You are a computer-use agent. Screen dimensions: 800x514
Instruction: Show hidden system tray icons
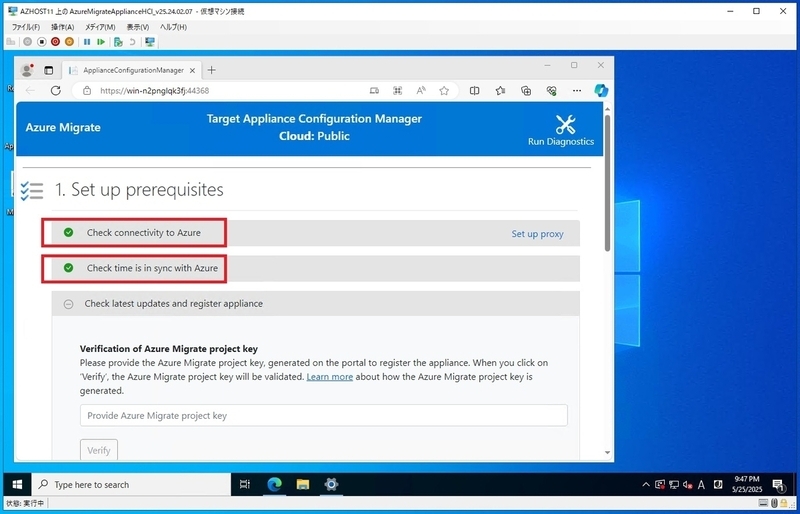tap(646, 485)
